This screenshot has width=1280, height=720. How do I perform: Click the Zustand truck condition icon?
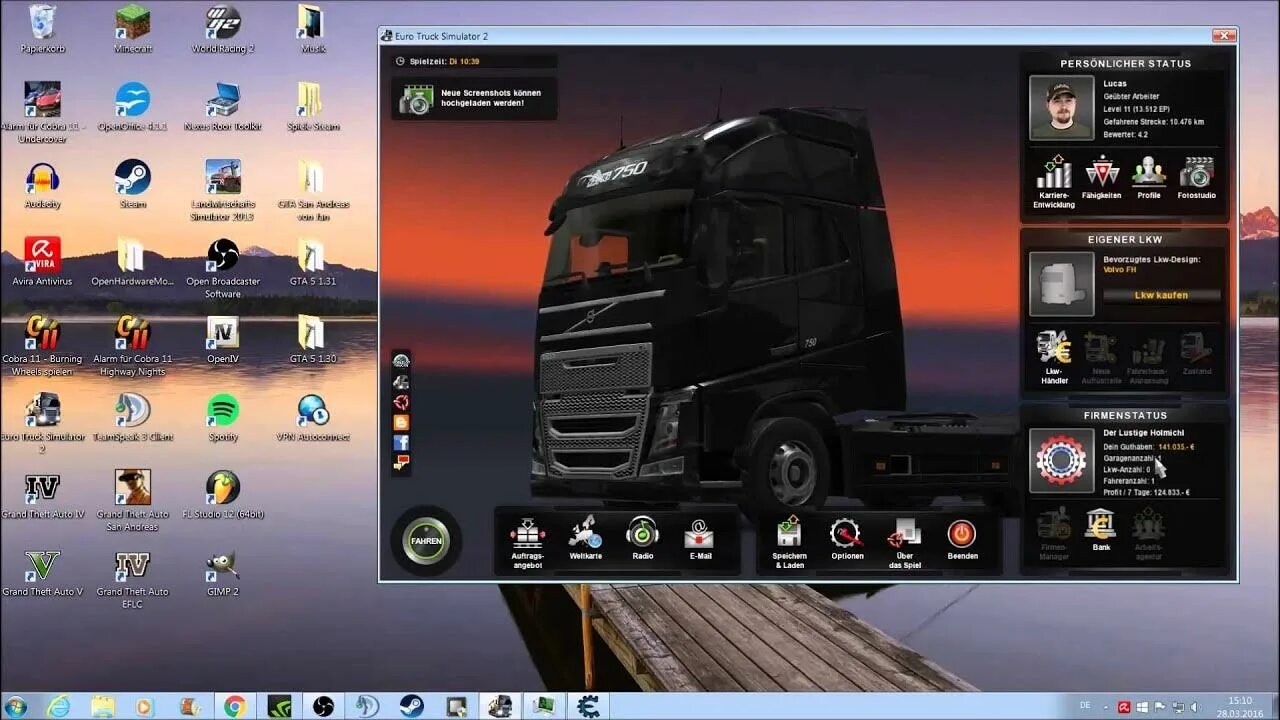pyautogui.click(x=1196, y=353)
